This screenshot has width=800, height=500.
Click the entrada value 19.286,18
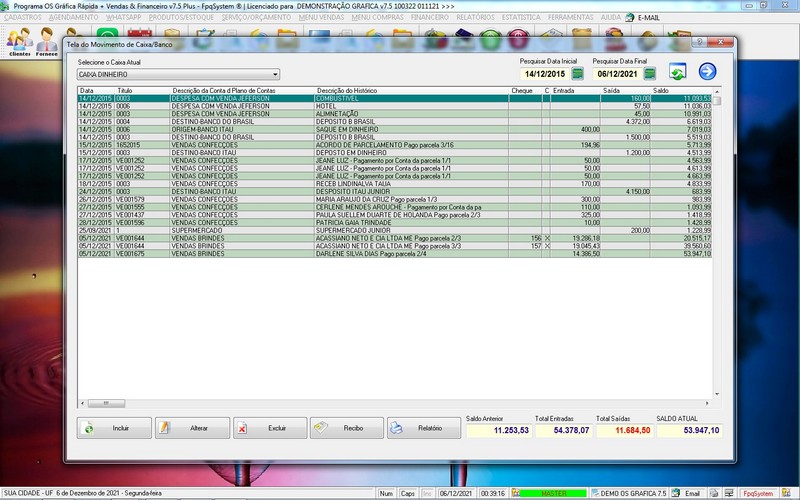[x=576, y=238]
